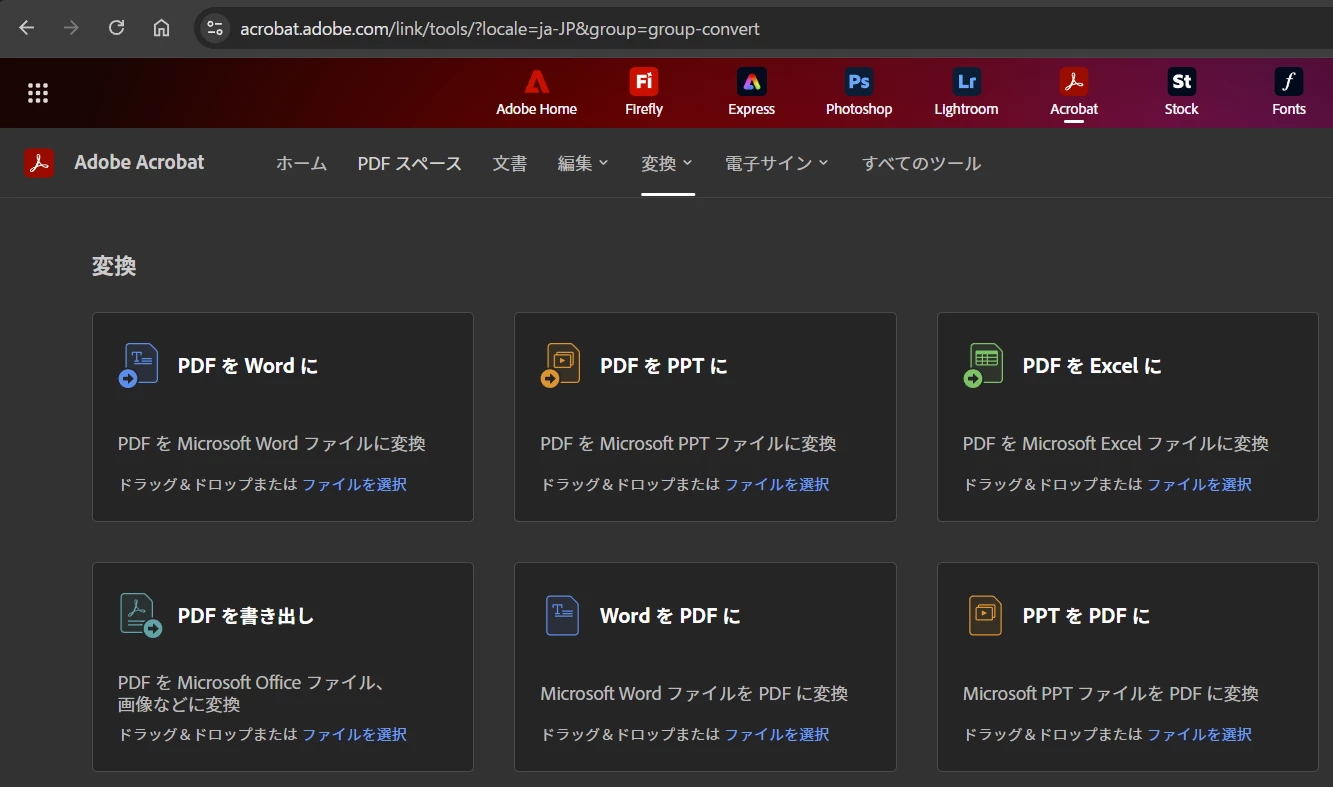The width and height of the screenshot is (1333, 787).
Task: Click browser site information icon
Action: pyautogui.click(x=214, y=28)
